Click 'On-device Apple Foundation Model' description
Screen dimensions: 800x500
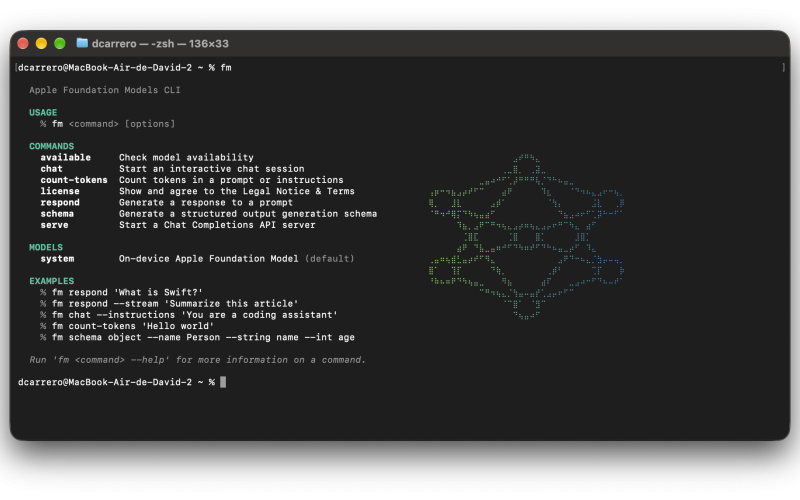(x=209, y=259)
